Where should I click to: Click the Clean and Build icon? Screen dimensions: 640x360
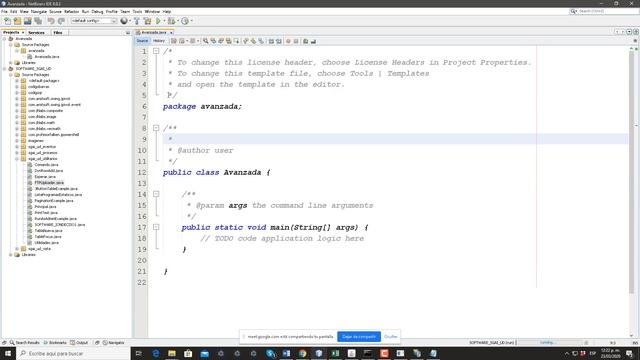147,21
